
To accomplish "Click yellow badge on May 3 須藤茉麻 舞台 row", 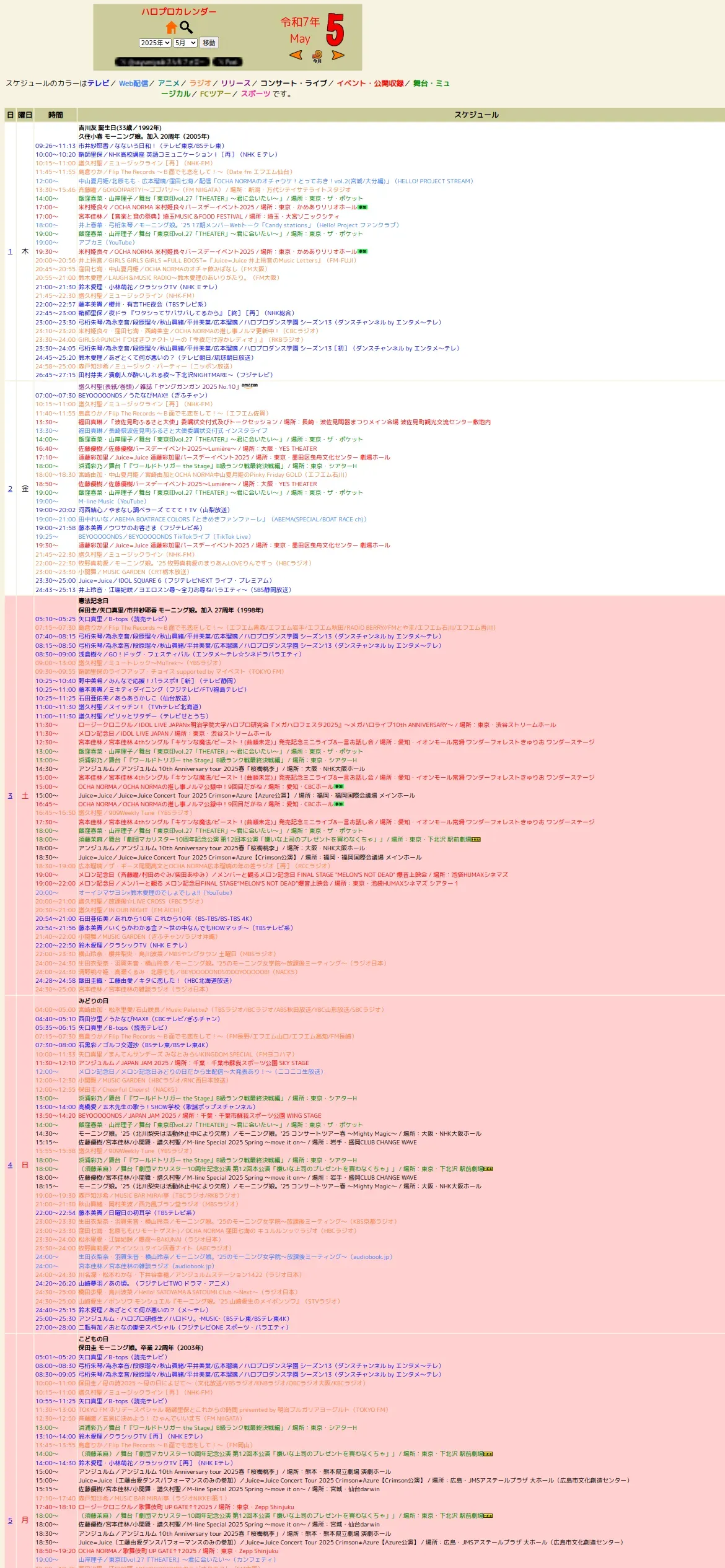I will tap(476, 840).
